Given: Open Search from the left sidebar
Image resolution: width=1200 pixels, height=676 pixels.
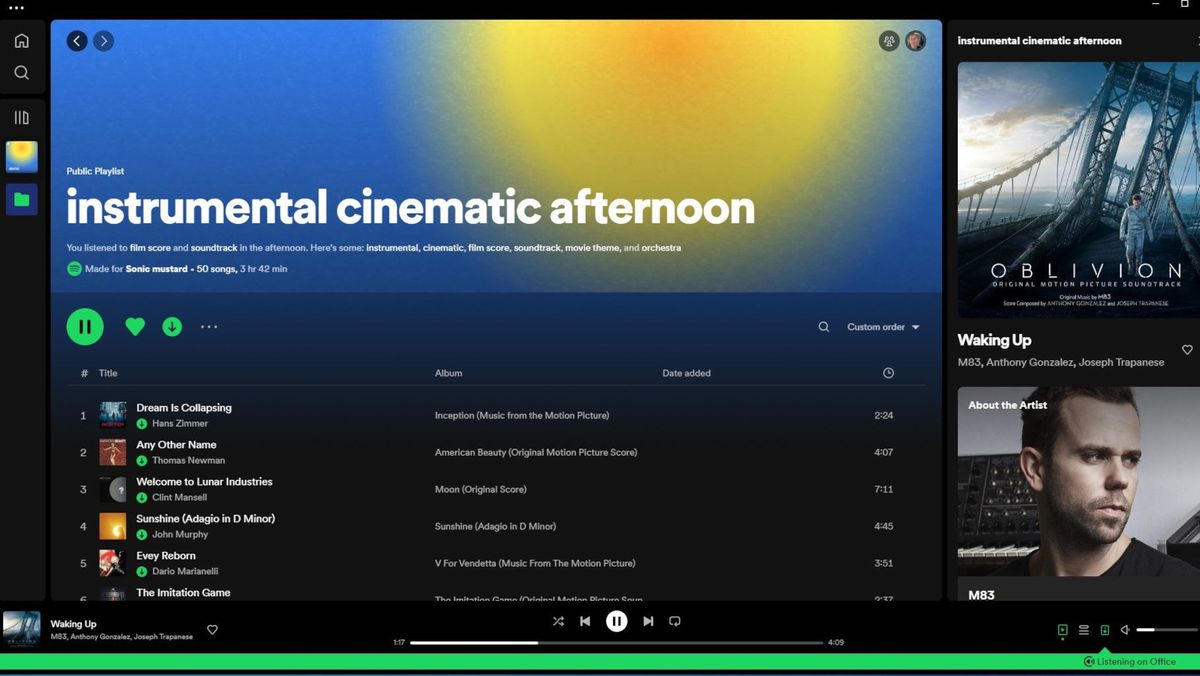Looking at the screenshot, I should 21,73.
